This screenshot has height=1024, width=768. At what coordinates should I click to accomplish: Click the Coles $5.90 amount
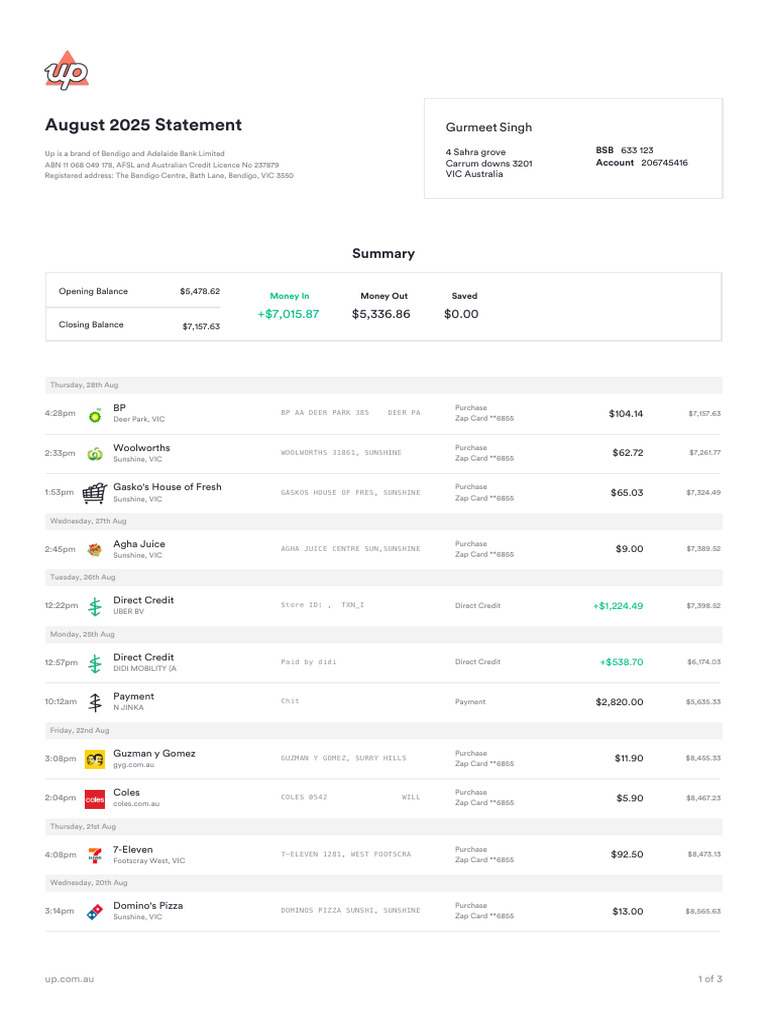630,798
